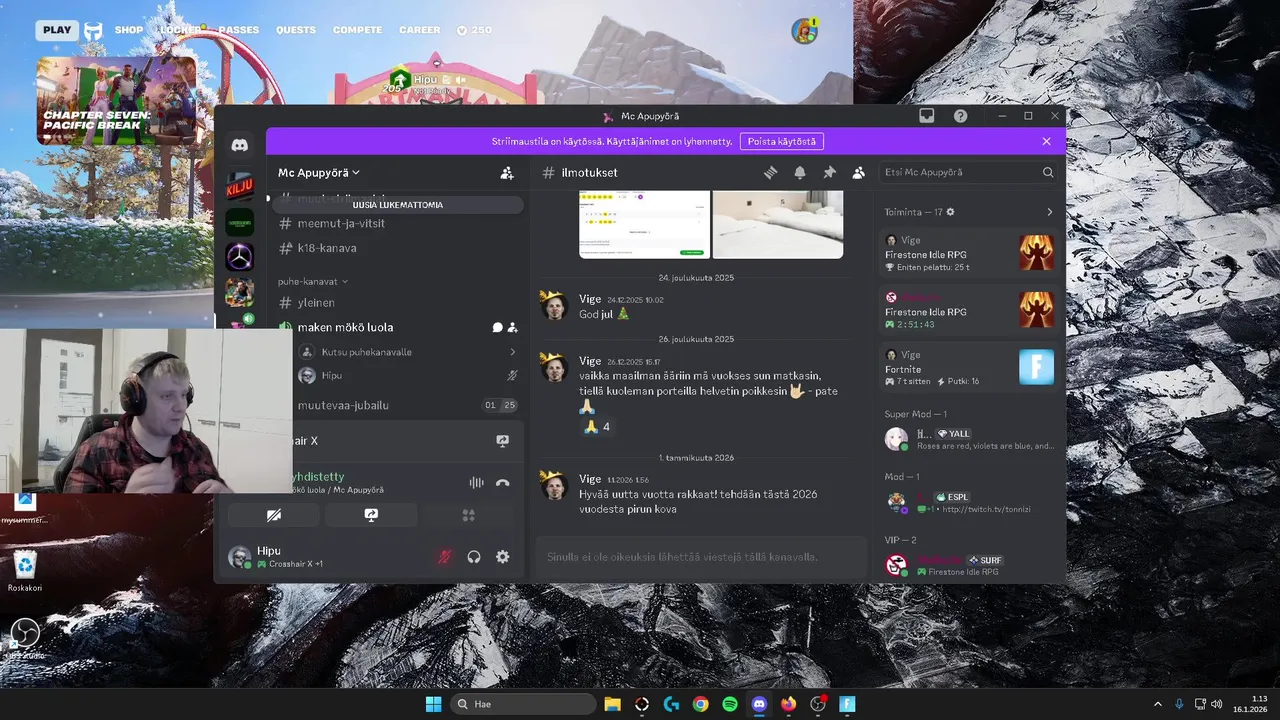The image size is (1280, 720).
Task: Open user settings gear next to Hipu
Action: click(x=503, y=557)
